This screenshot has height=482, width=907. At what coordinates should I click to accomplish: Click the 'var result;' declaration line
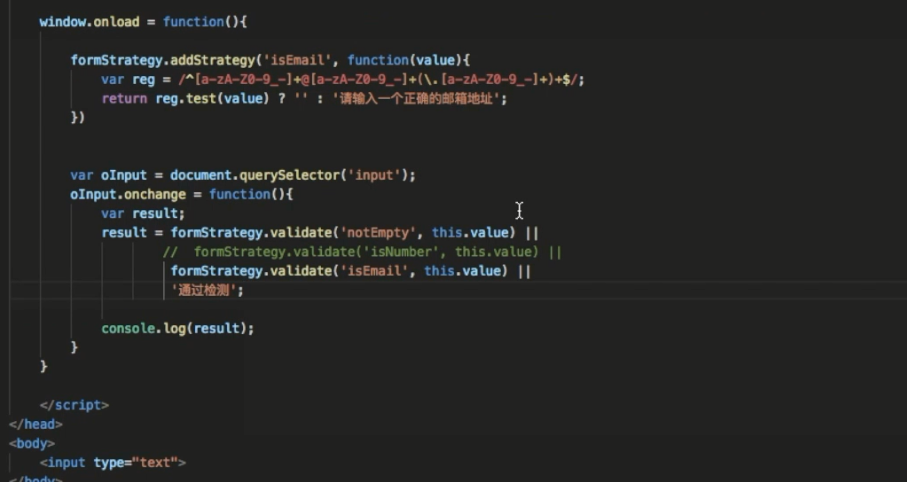click(143, 213)
